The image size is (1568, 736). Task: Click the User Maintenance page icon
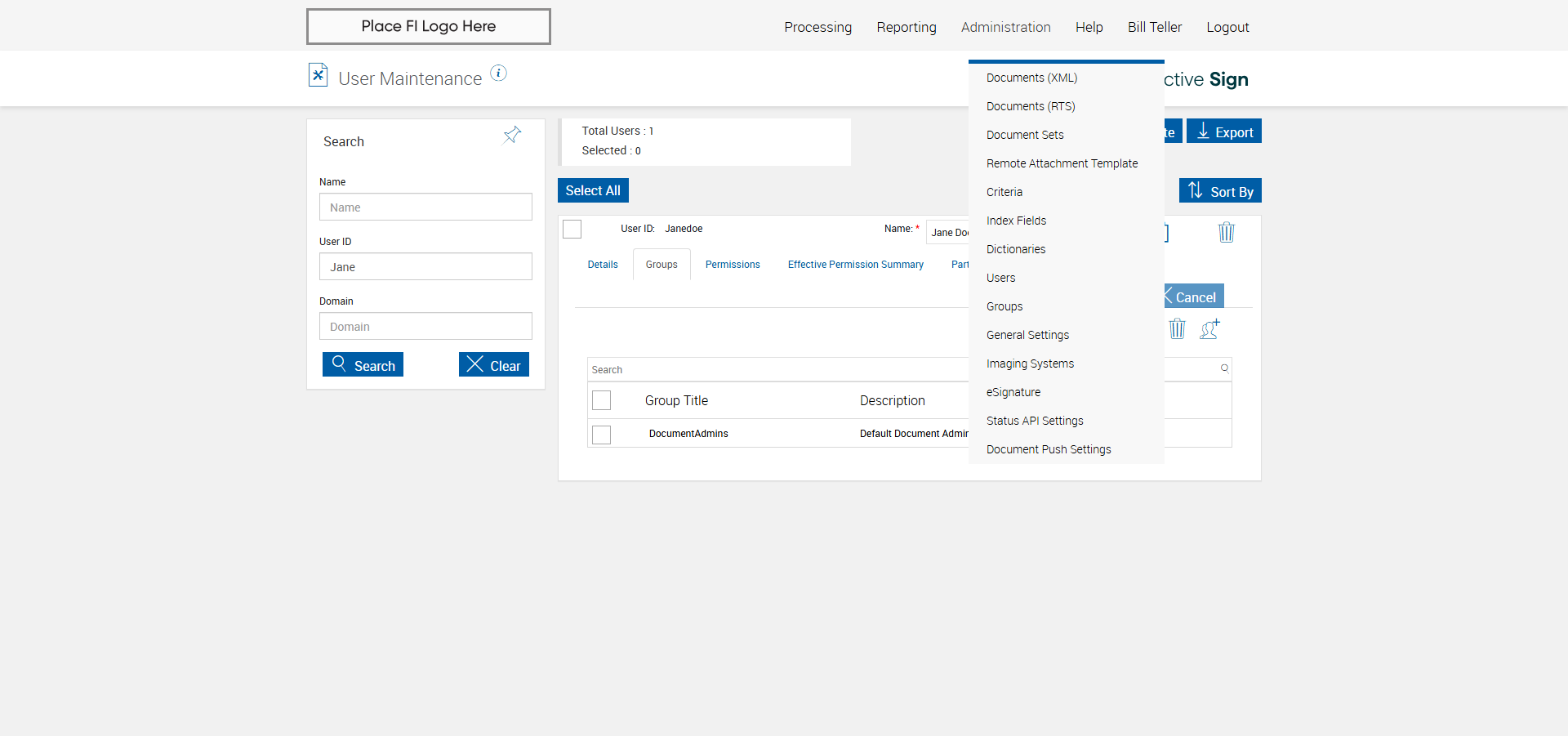[318, 75]
